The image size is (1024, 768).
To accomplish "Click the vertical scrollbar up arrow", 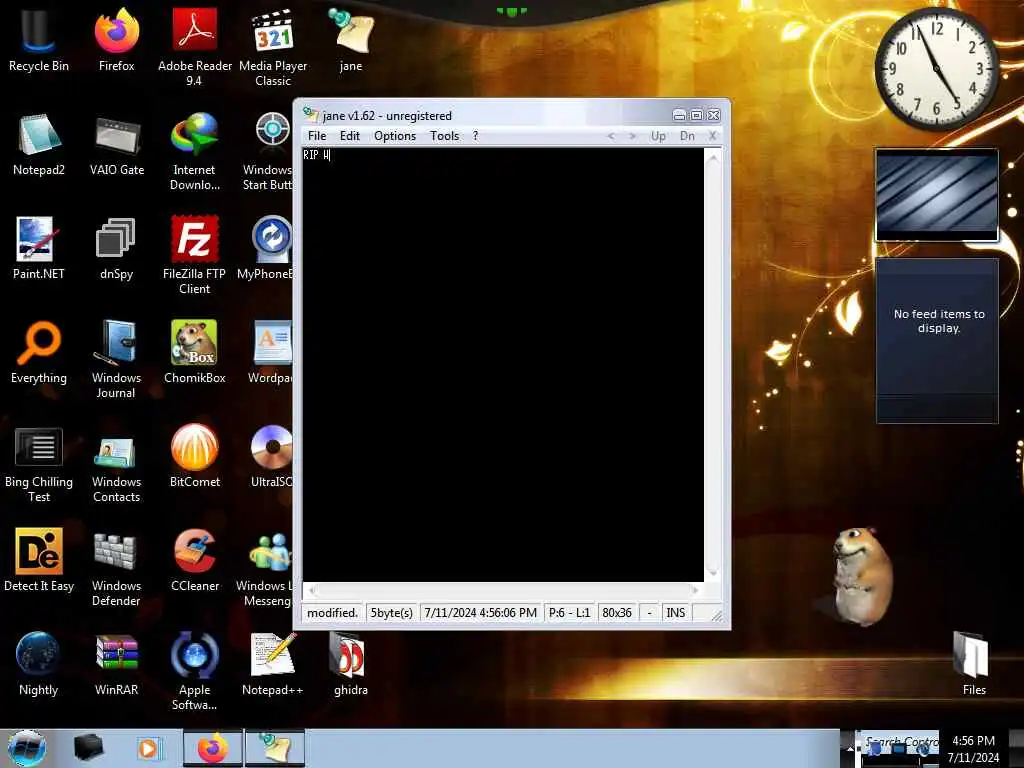I will (713, 157).
